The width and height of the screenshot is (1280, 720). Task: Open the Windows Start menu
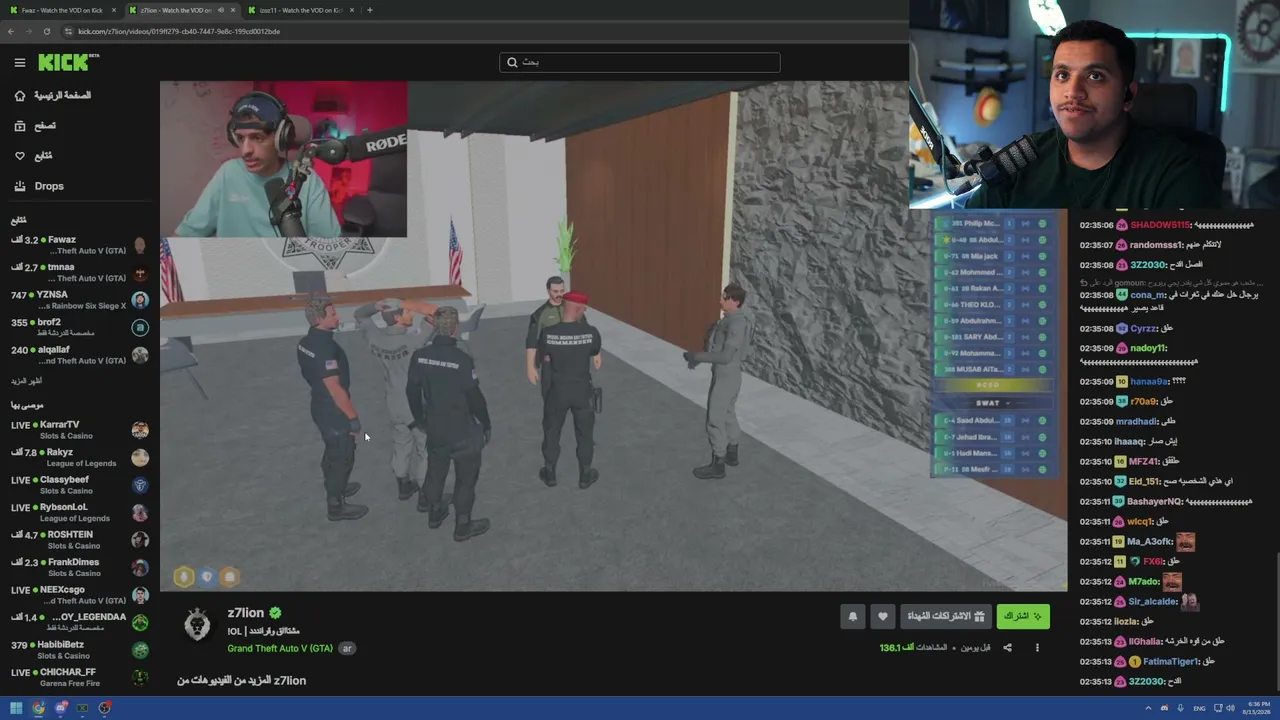(16, 708)
